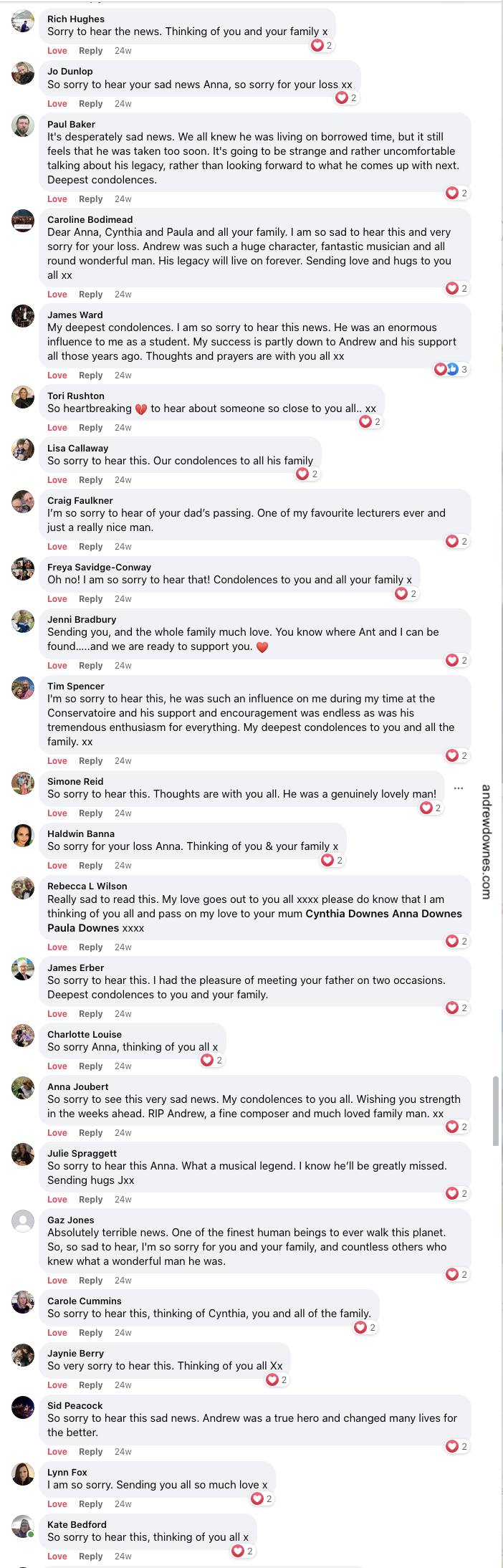Click Love under Sid Peacock's comment
The width and height of the screenshot is (503, 1568).
coord(57,1451)
